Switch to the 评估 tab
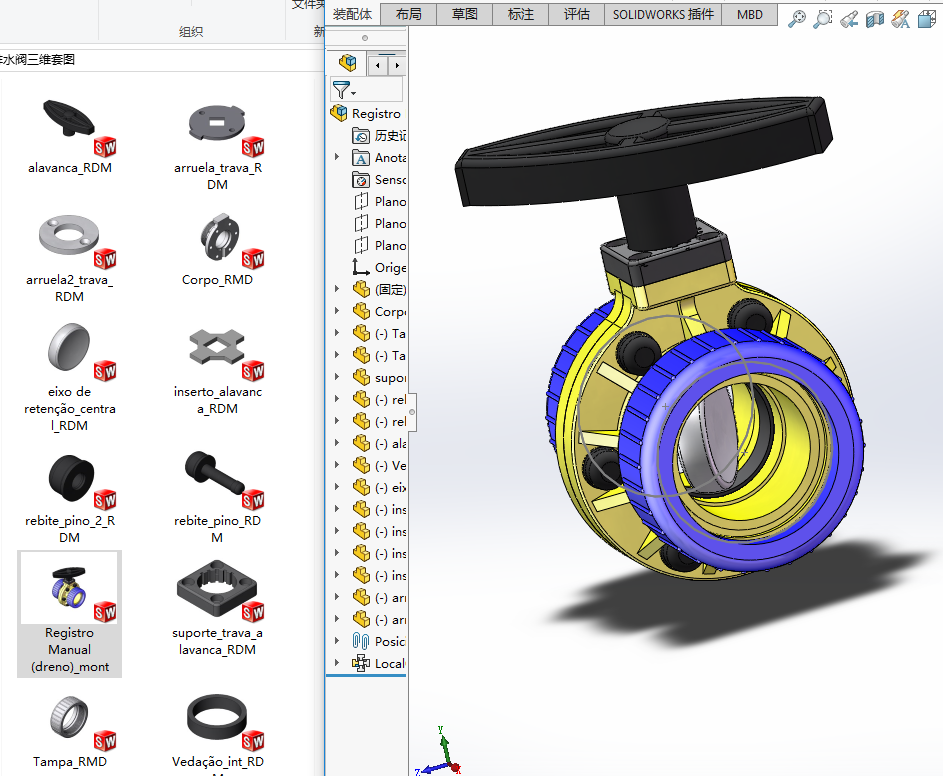Viewport: 943px width, 776px height. click(x=577, y=14)
